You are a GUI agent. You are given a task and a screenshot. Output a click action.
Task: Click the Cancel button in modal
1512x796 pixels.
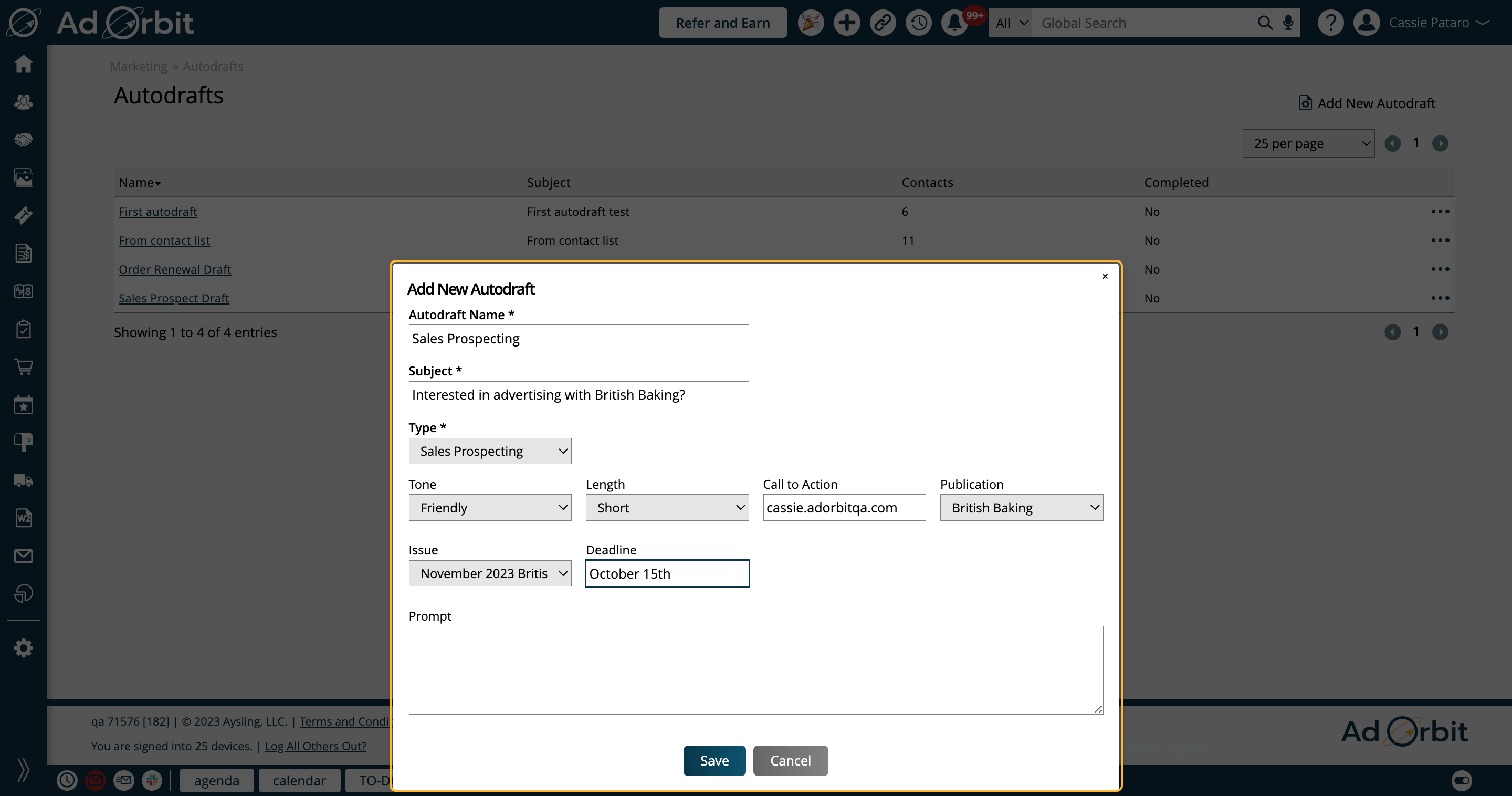click(790, 760)
